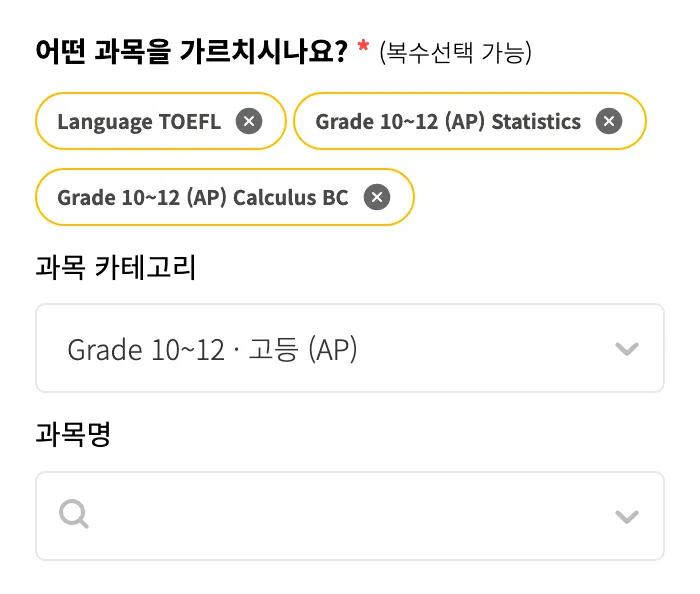Click the word TOEFL in first chip

coord(189,122)
